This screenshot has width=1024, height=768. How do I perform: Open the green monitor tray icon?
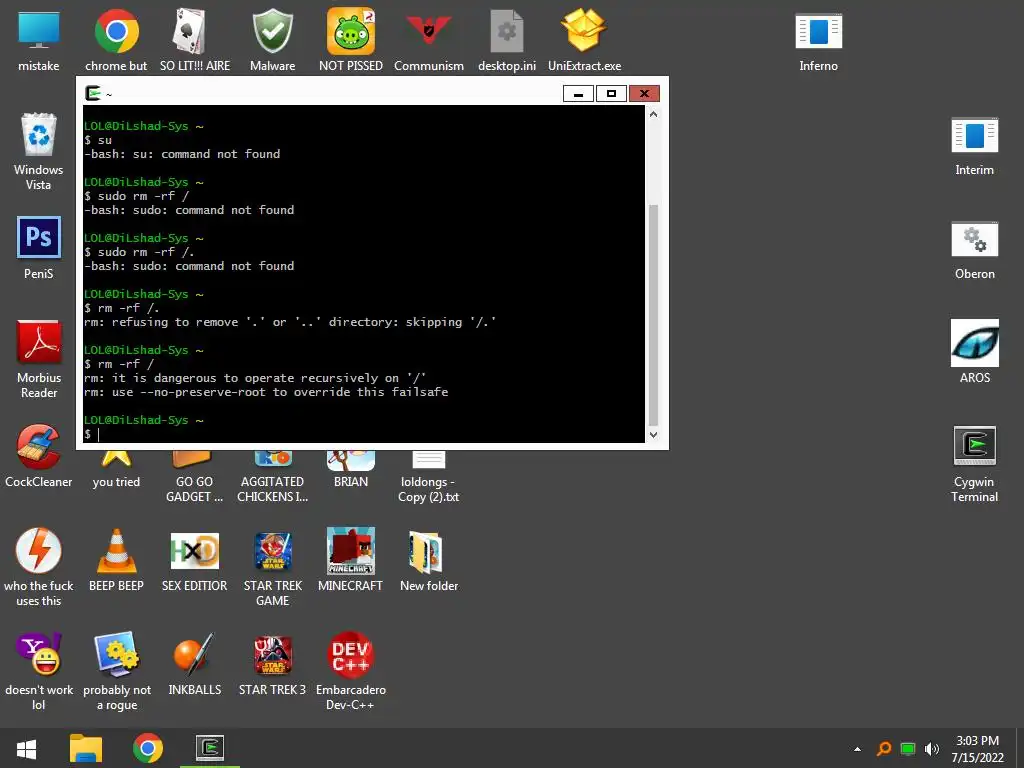908,749
